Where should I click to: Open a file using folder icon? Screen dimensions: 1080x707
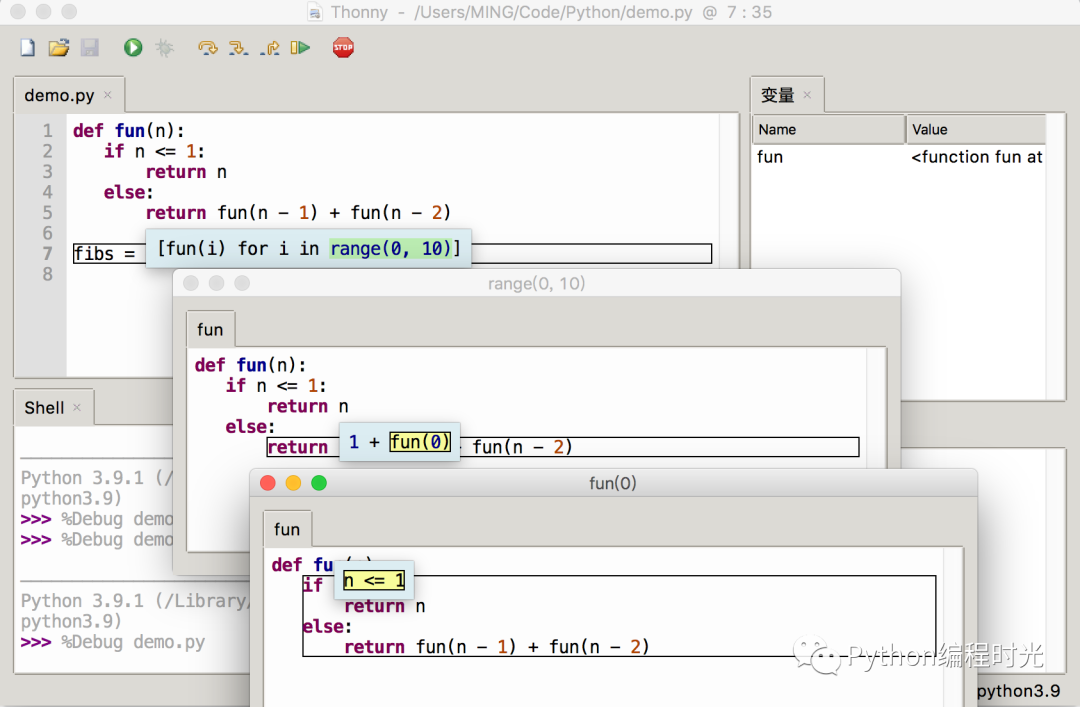[x=59, y=48]
